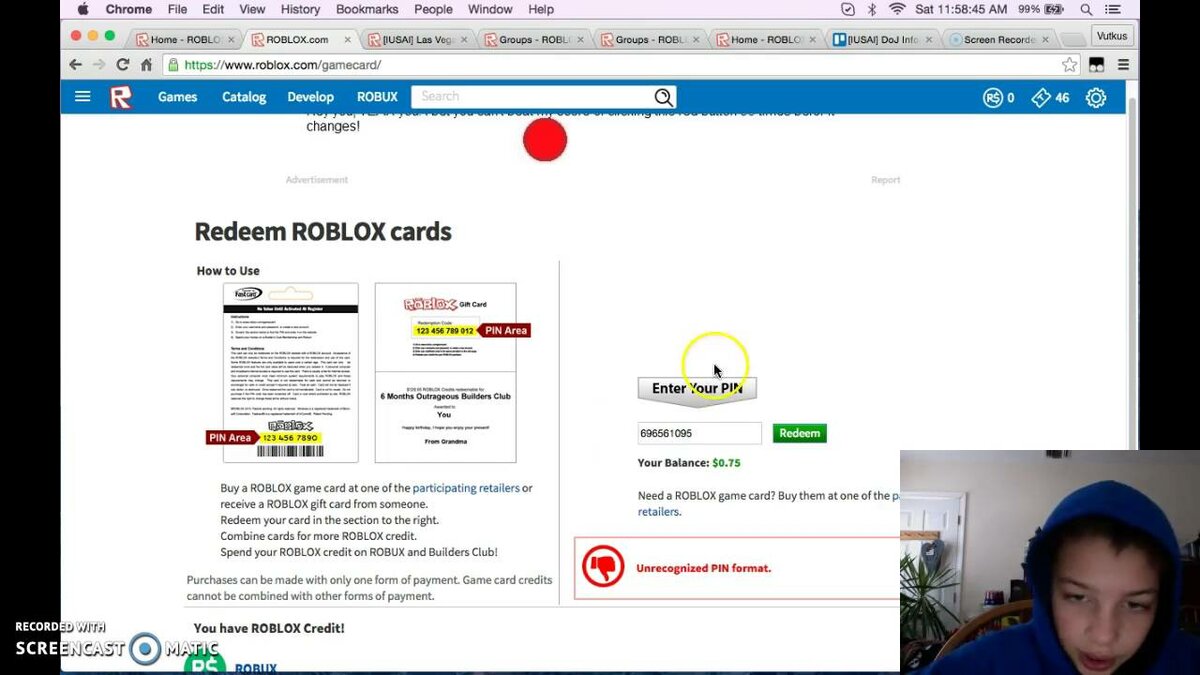Viewport: 1200px width, 675px height.
Task: Close the Las Vegas tab
Action: (x=464, y=40)
